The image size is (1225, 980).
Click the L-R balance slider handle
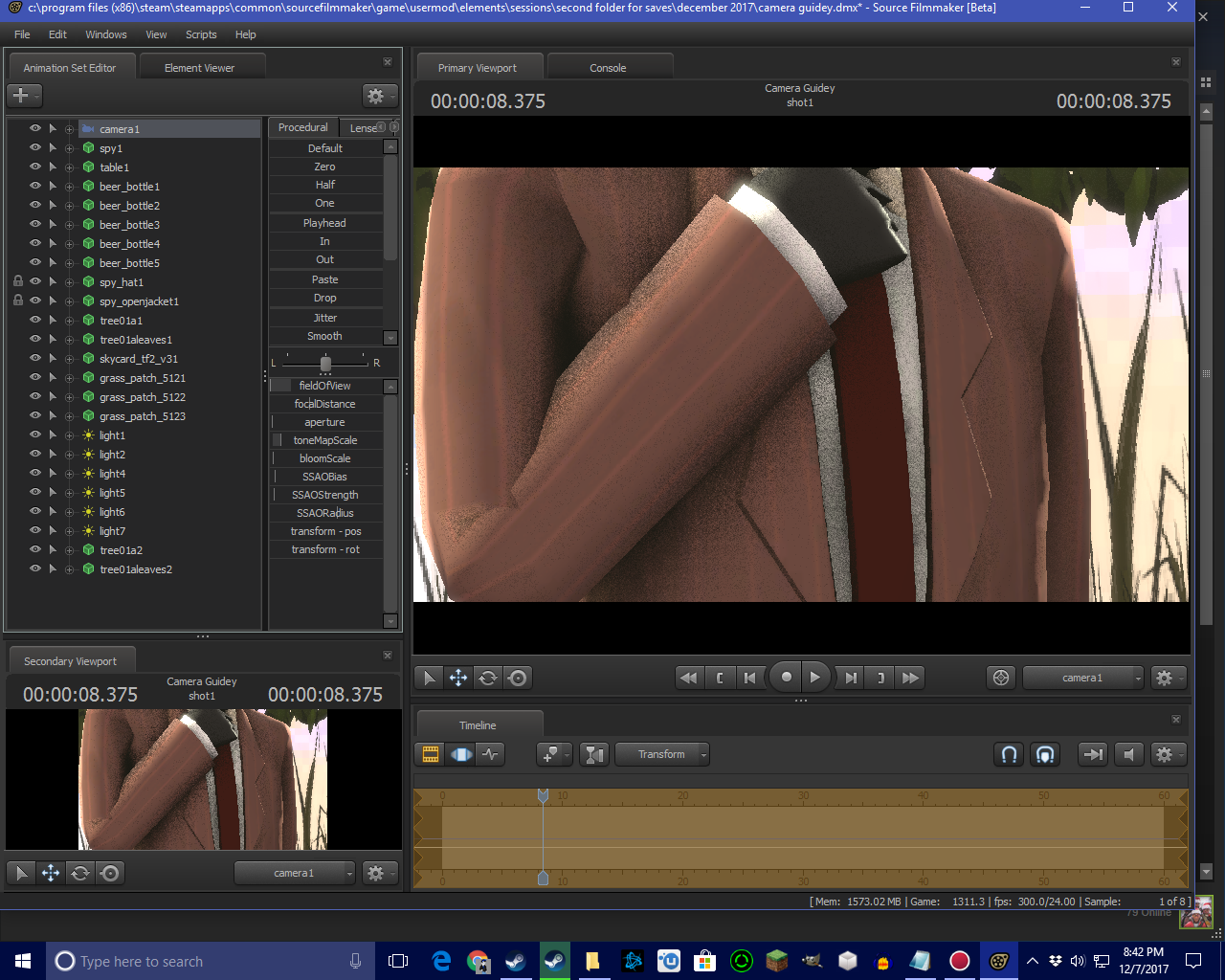click(x=325, y=364)
